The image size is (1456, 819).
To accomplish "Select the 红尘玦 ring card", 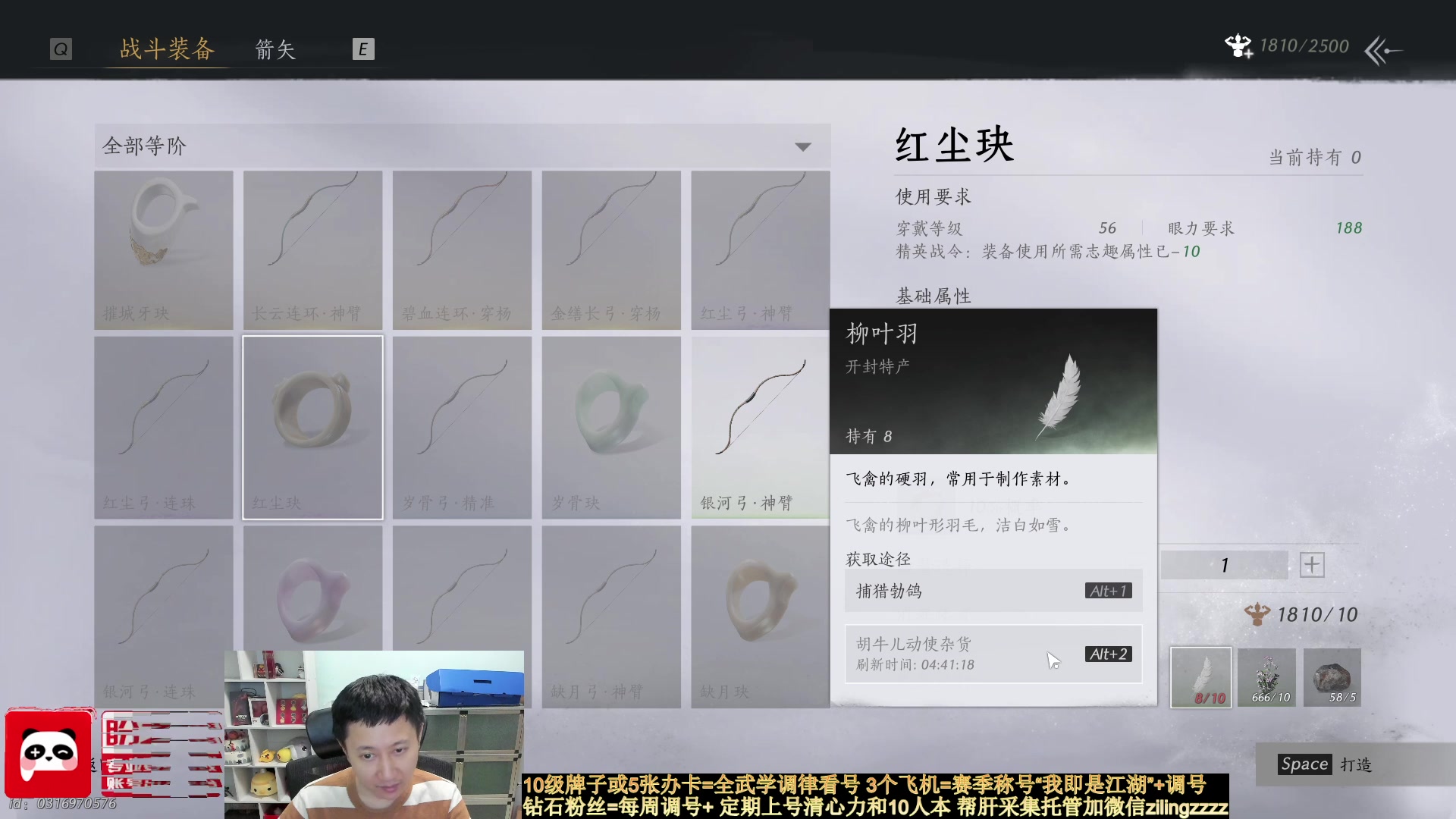I will click(313, 428).
